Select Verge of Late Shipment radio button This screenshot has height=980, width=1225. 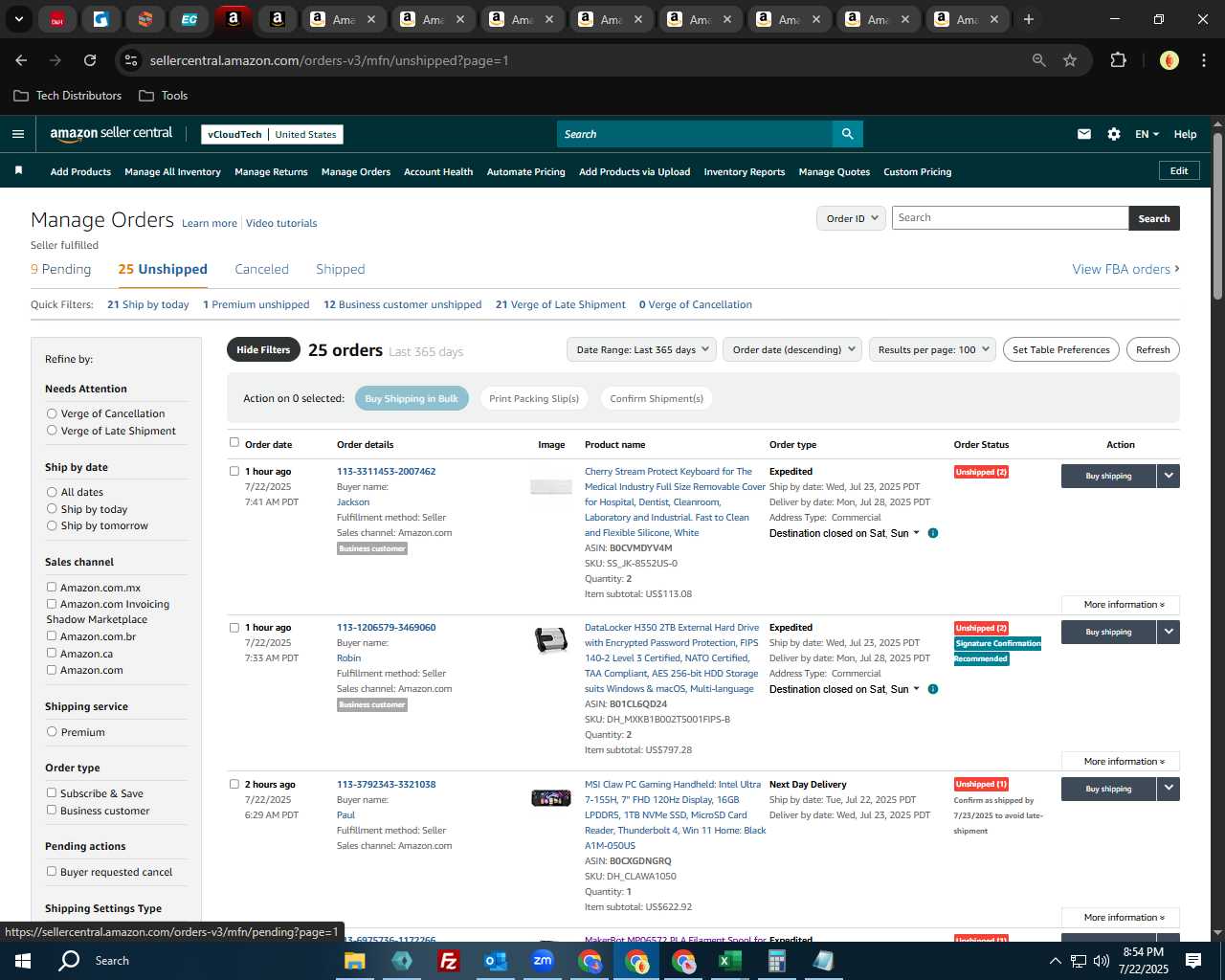pyautogui.click(x=52, y=431)
